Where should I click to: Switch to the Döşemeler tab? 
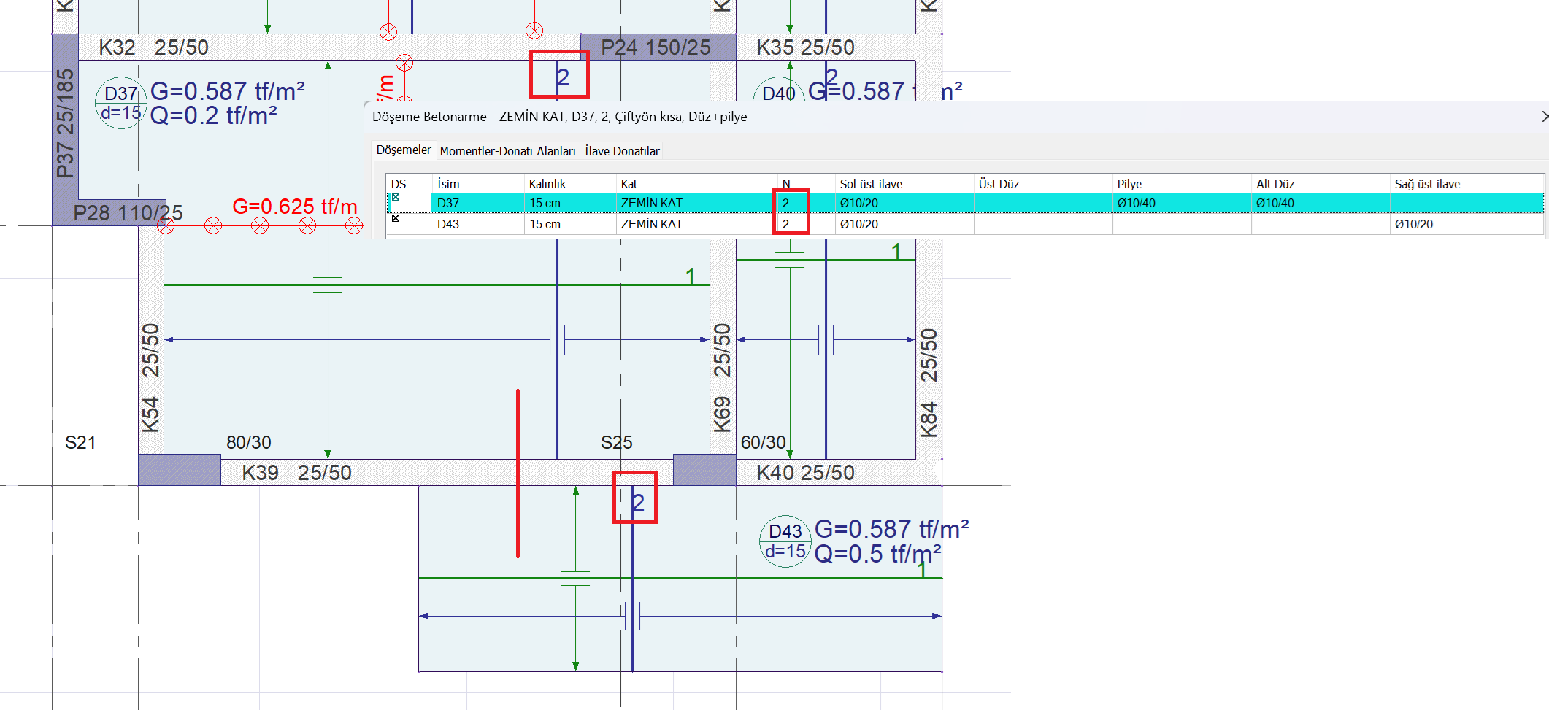403,150
